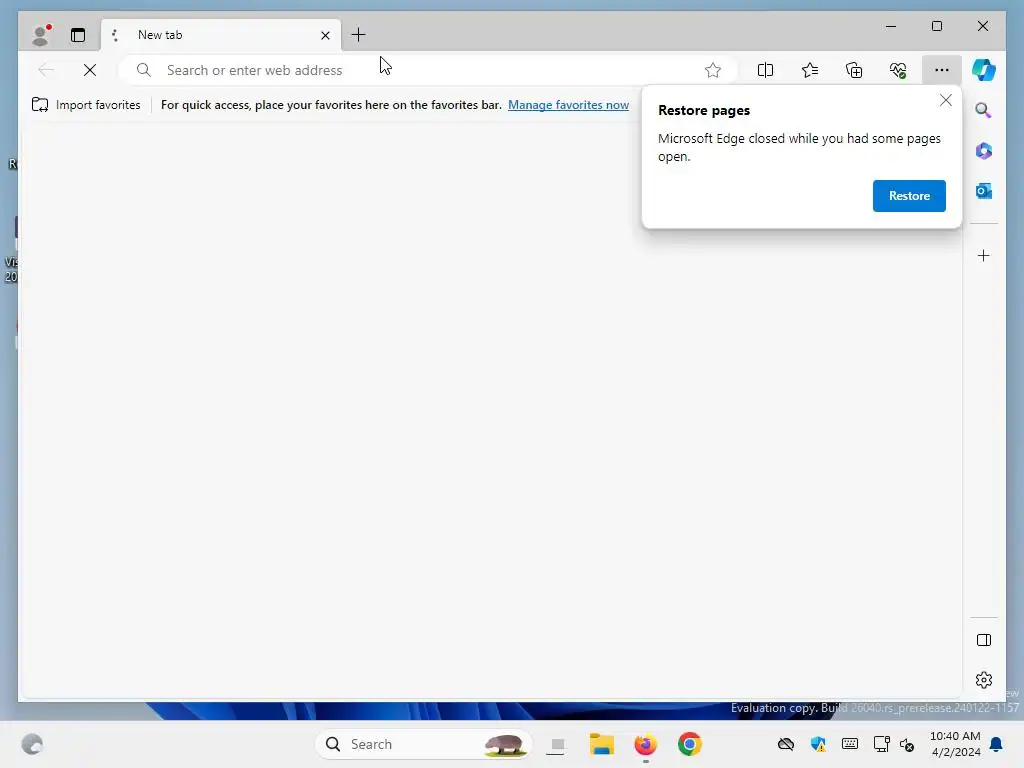Open Outlook sidebar app
The image size is (1024, 768).
point(984,191)
